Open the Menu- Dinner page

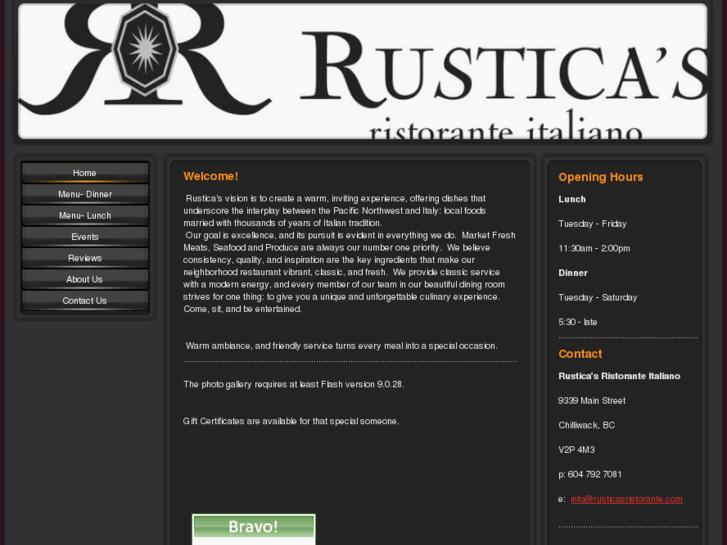tap(85, 194)
